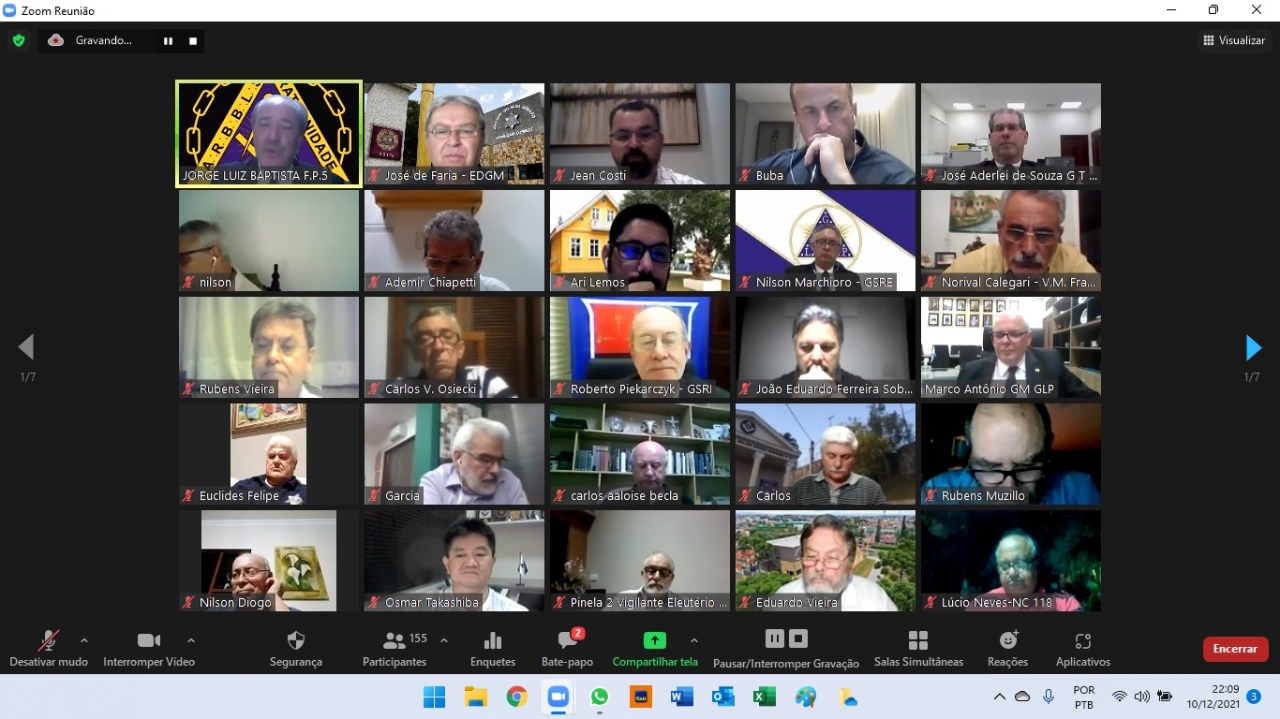Image resolution: width=1280 pixels, height=719 pixels.
Task: Click the red Encerrar button
Action: pos(1235,649)
